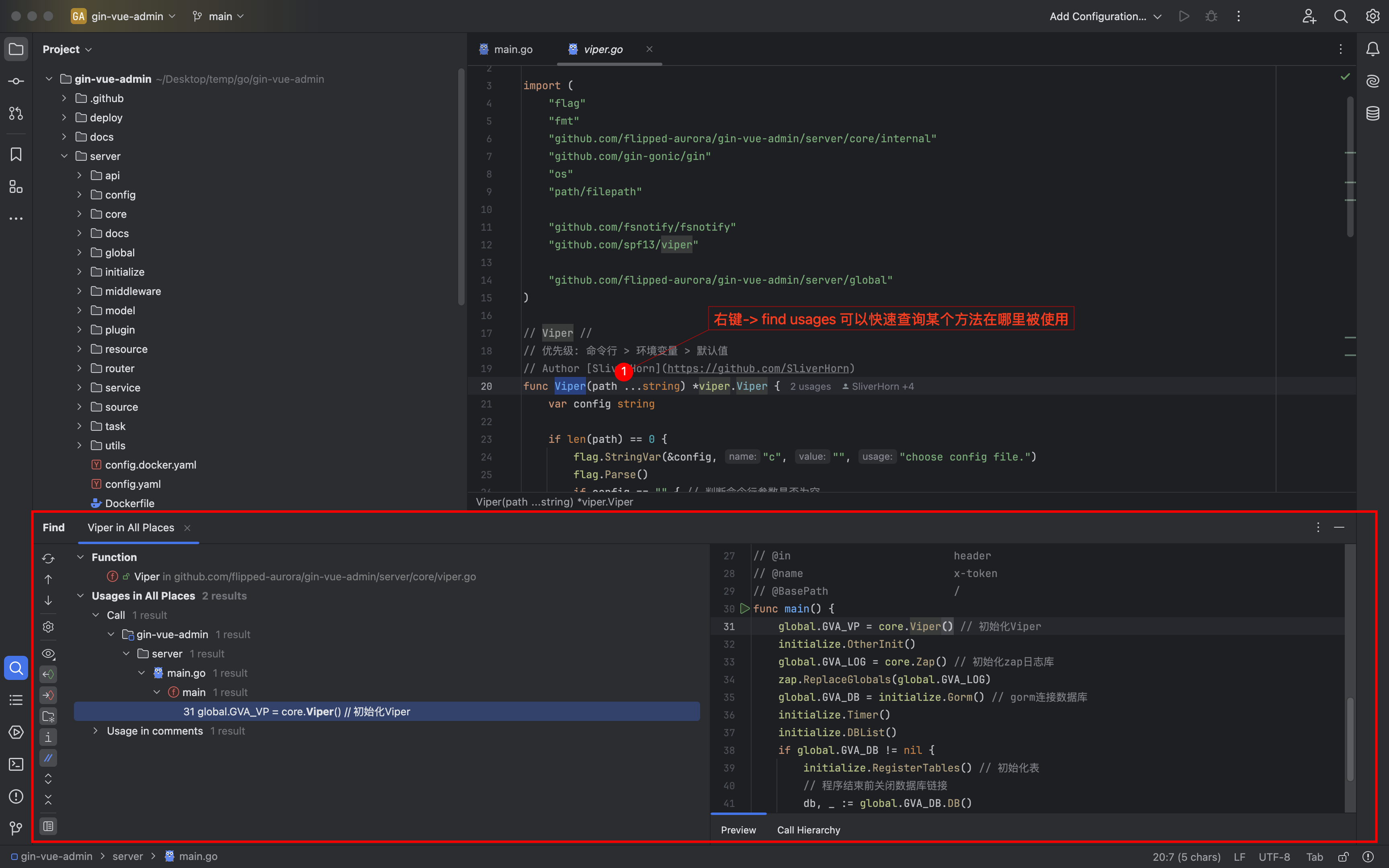Toggle show read access filter

48,674
